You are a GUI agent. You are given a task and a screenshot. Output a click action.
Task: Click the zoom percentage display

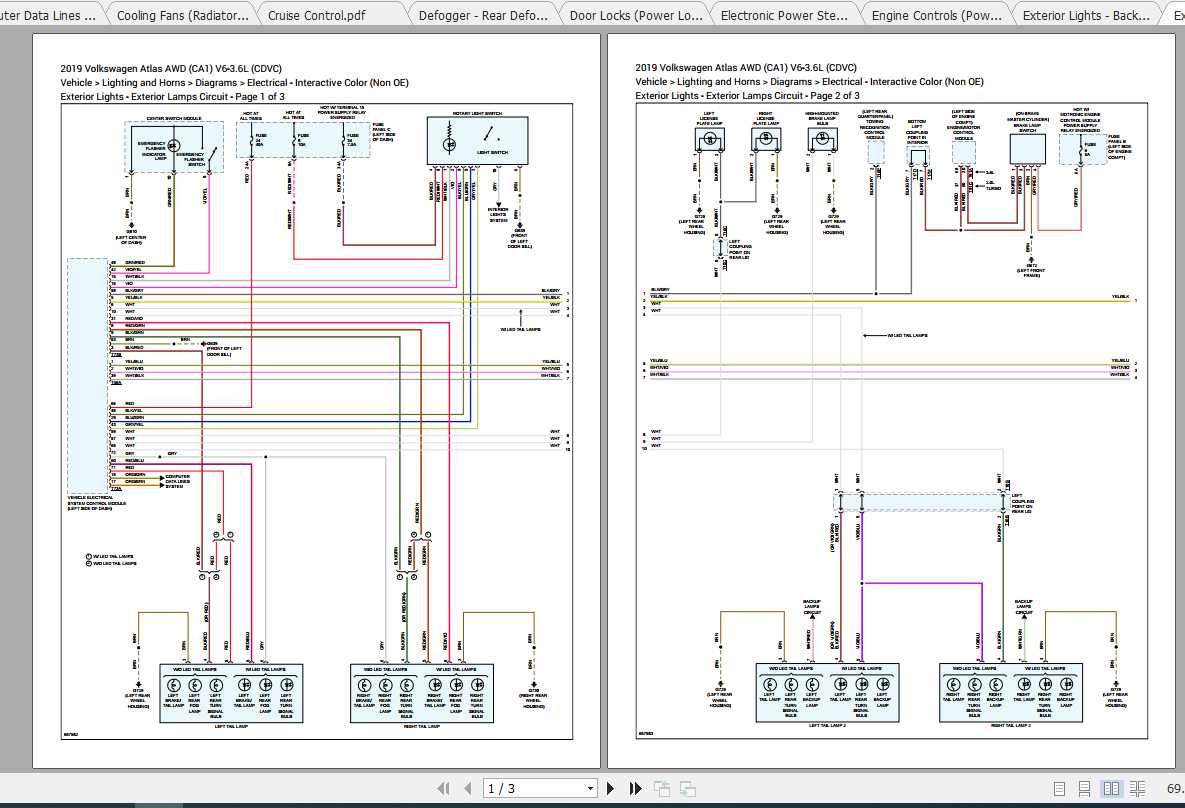click(x=1173, y=788)
